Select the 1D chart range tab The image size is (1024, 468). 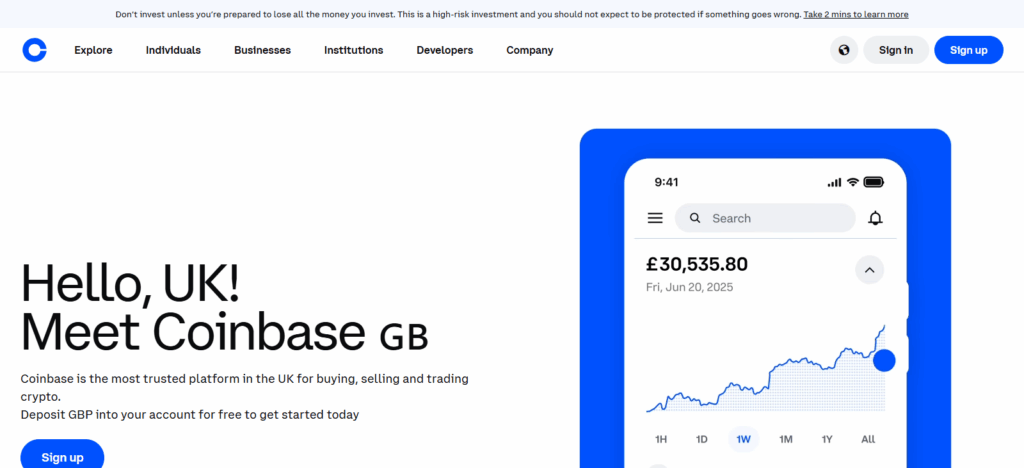pyautogui.click(x=701, y=439)
